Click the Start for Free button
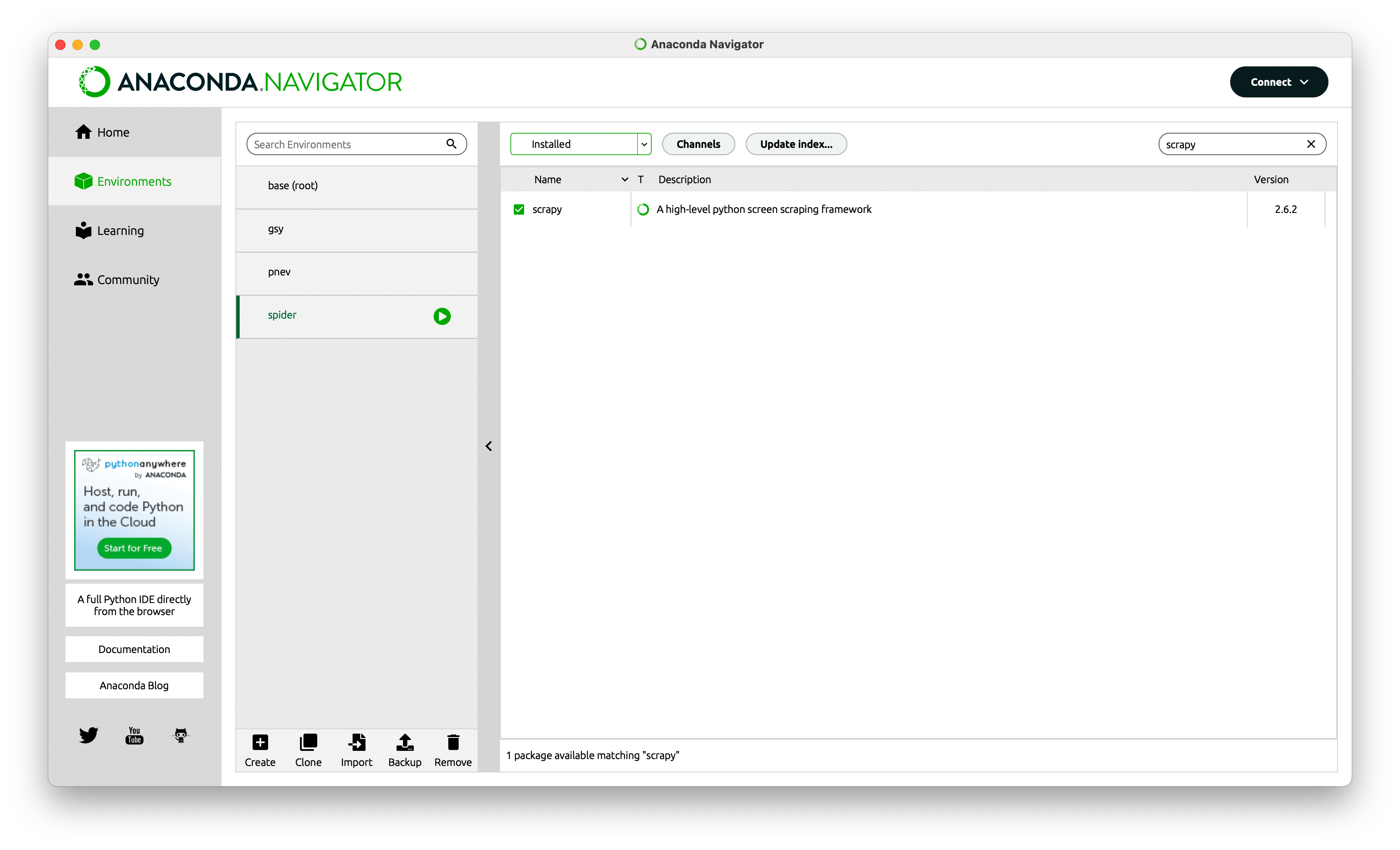The width and height of the screenshot is (1400, 850). coord(134,548)
